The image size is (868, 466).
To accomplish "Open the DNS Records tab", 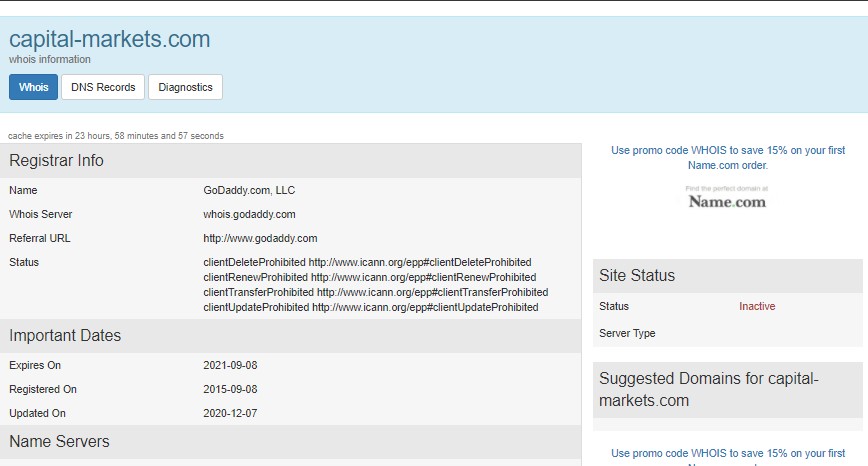I will (103, 87).
